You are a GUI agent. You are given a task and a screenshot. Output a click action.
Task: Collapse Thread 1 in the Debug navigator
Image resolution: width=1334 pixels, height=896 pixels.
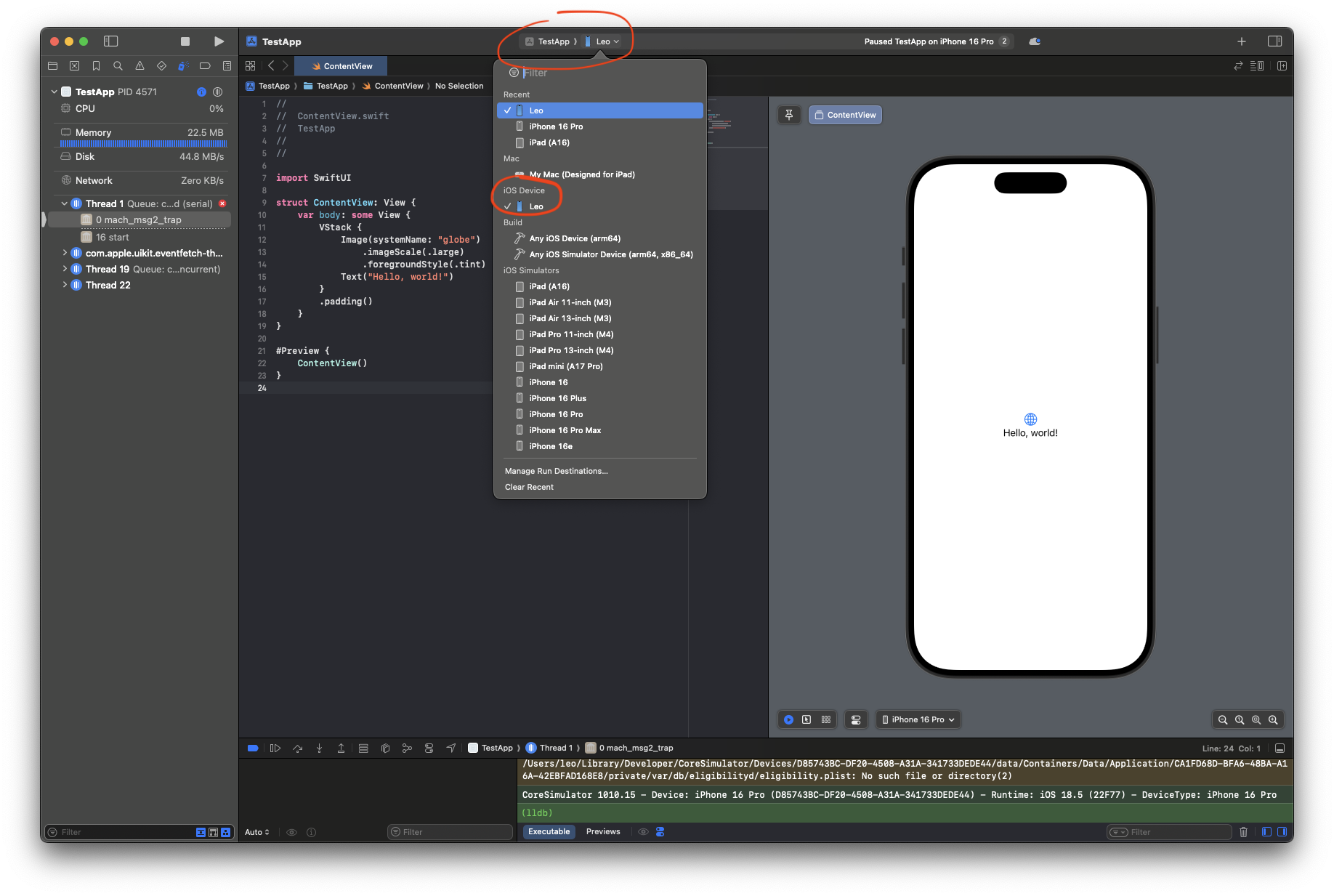64,203
